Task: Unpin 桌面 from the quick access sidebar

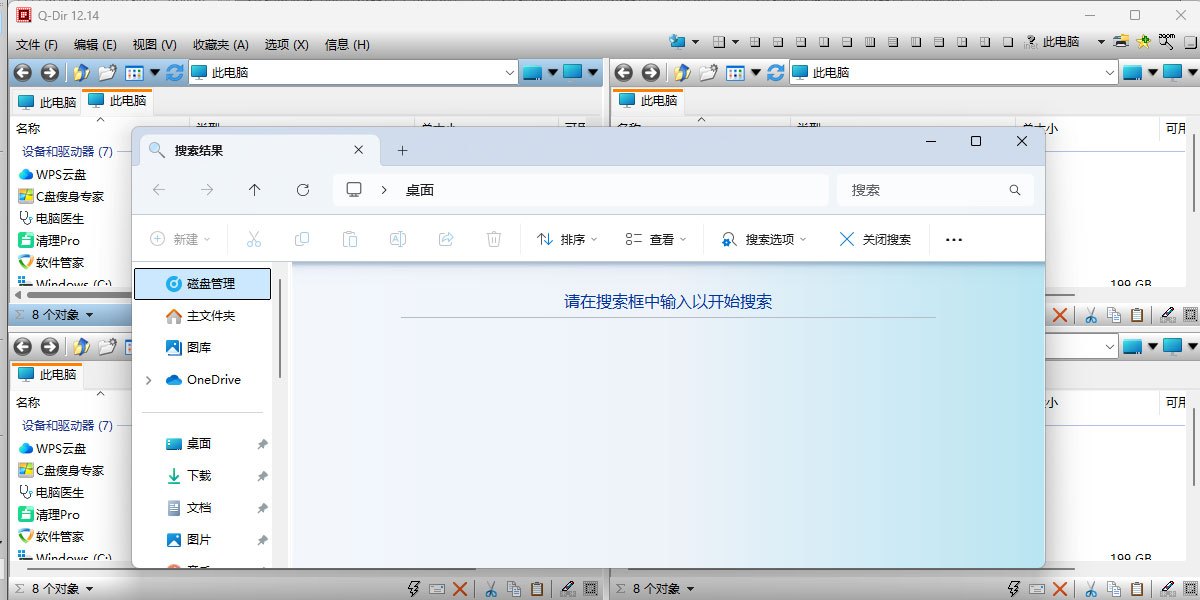Action: [262, 443]
